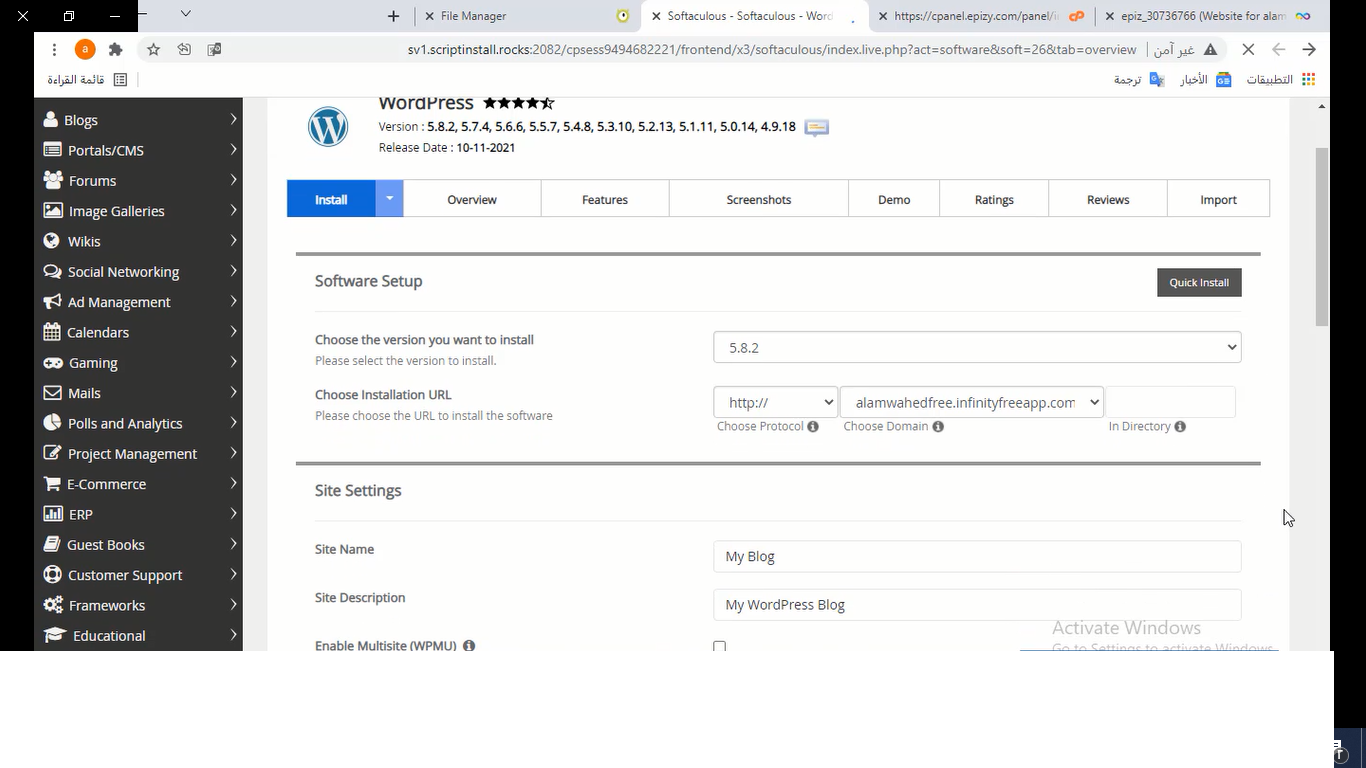The height and width of the screenshot is (768, 1366).
Task: Open the Chrome three-dot menu
Action: point(54,49)
